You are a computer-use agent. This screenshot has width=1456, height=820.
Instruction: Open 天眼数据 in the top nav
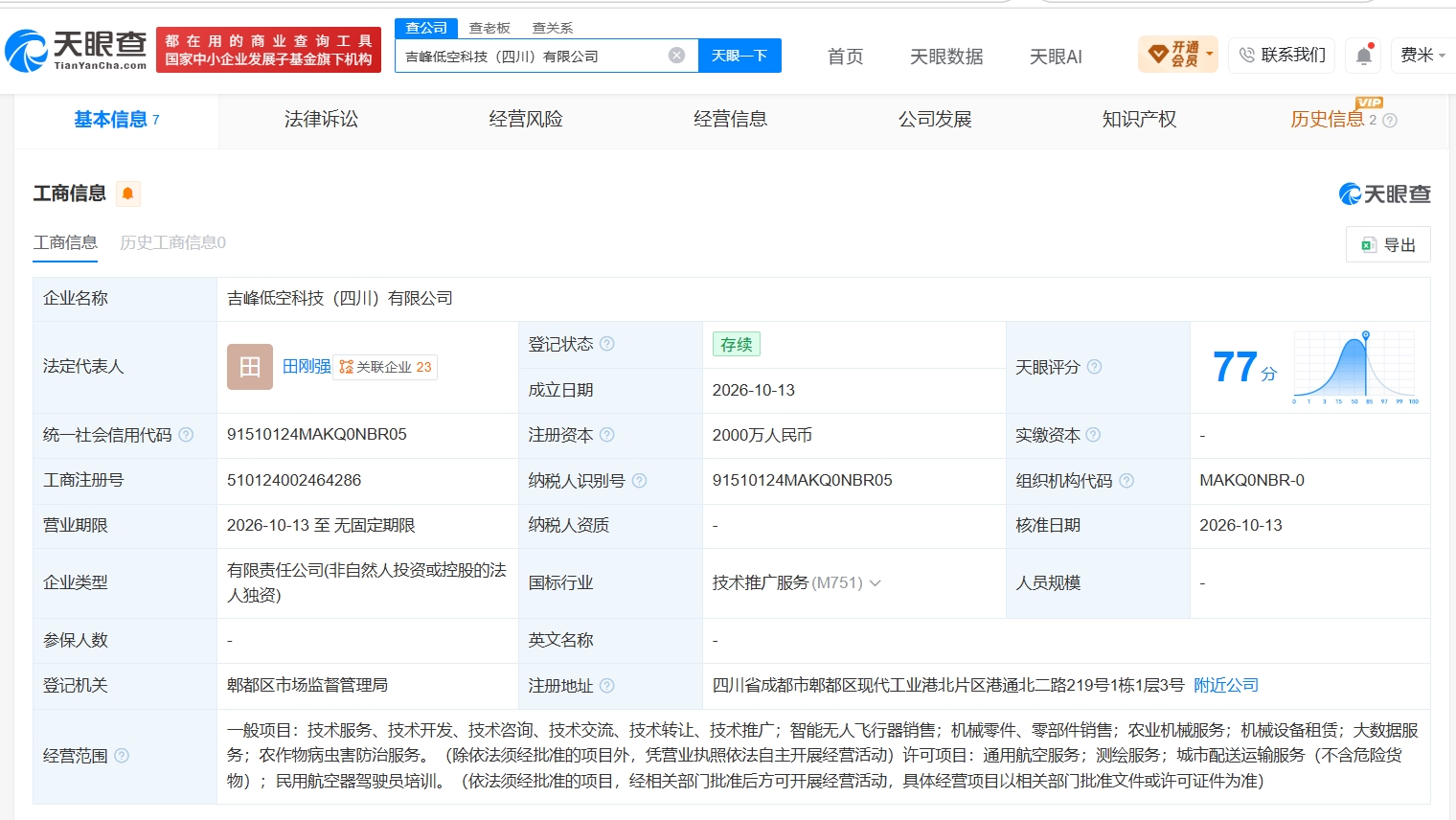pyautogui.click(x=946, y=57)
